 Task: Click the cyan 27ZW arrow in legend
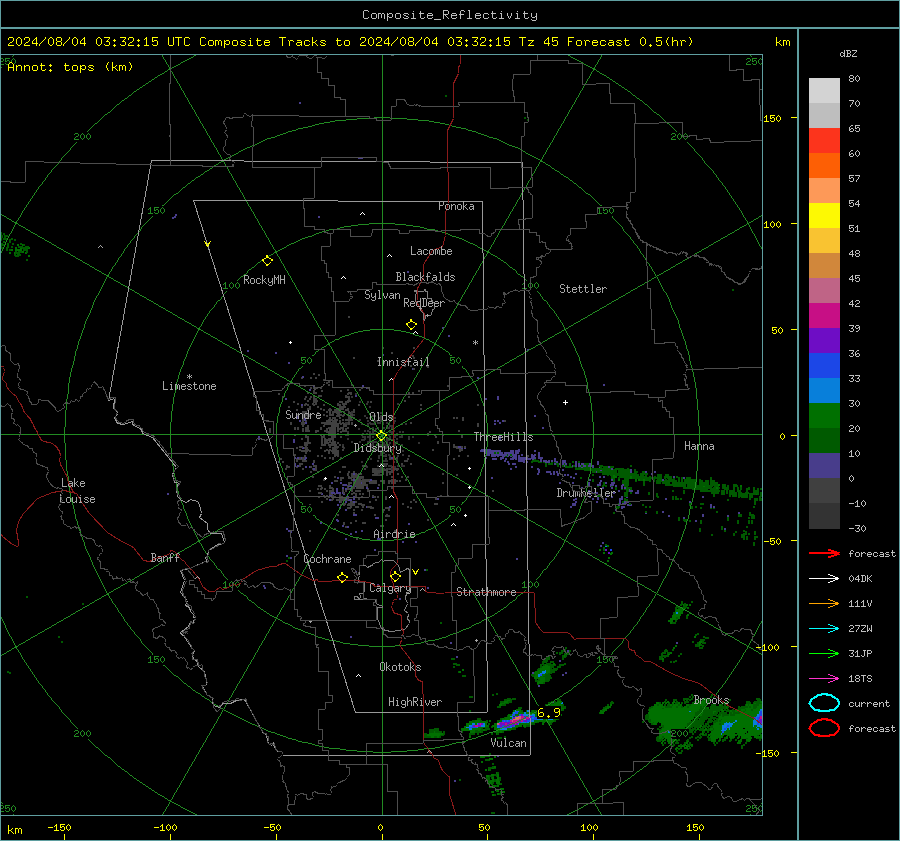coord(824,629)
